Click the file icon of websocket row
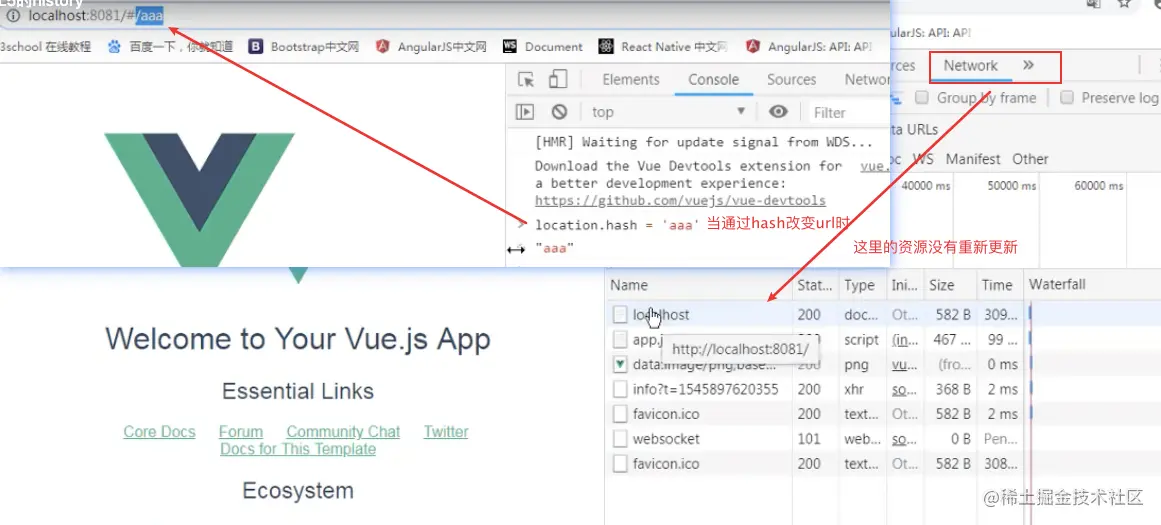Image resolution: width=1161 pixels, height=525 pixels. 620,439
